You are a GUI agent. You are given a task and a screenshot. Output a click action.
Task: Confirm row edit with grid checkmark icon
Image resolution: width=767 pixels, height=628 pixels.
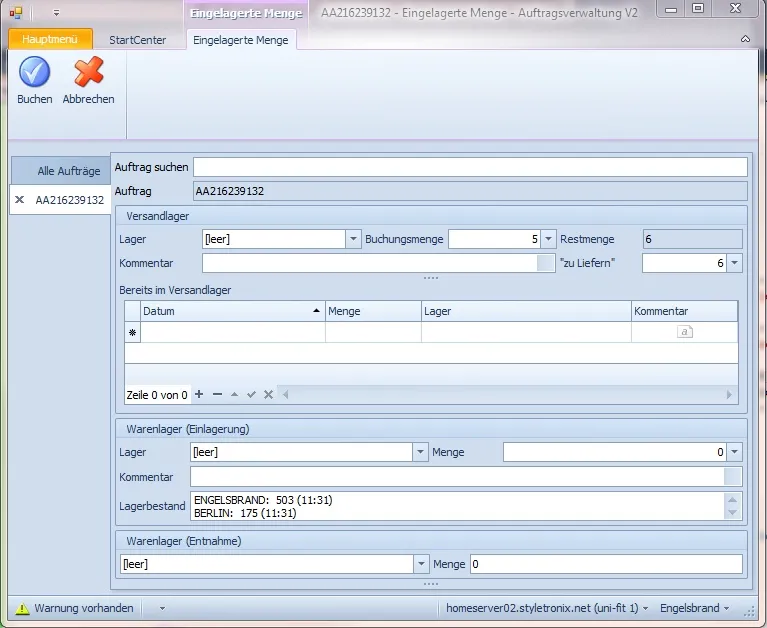tap(251, 394)
